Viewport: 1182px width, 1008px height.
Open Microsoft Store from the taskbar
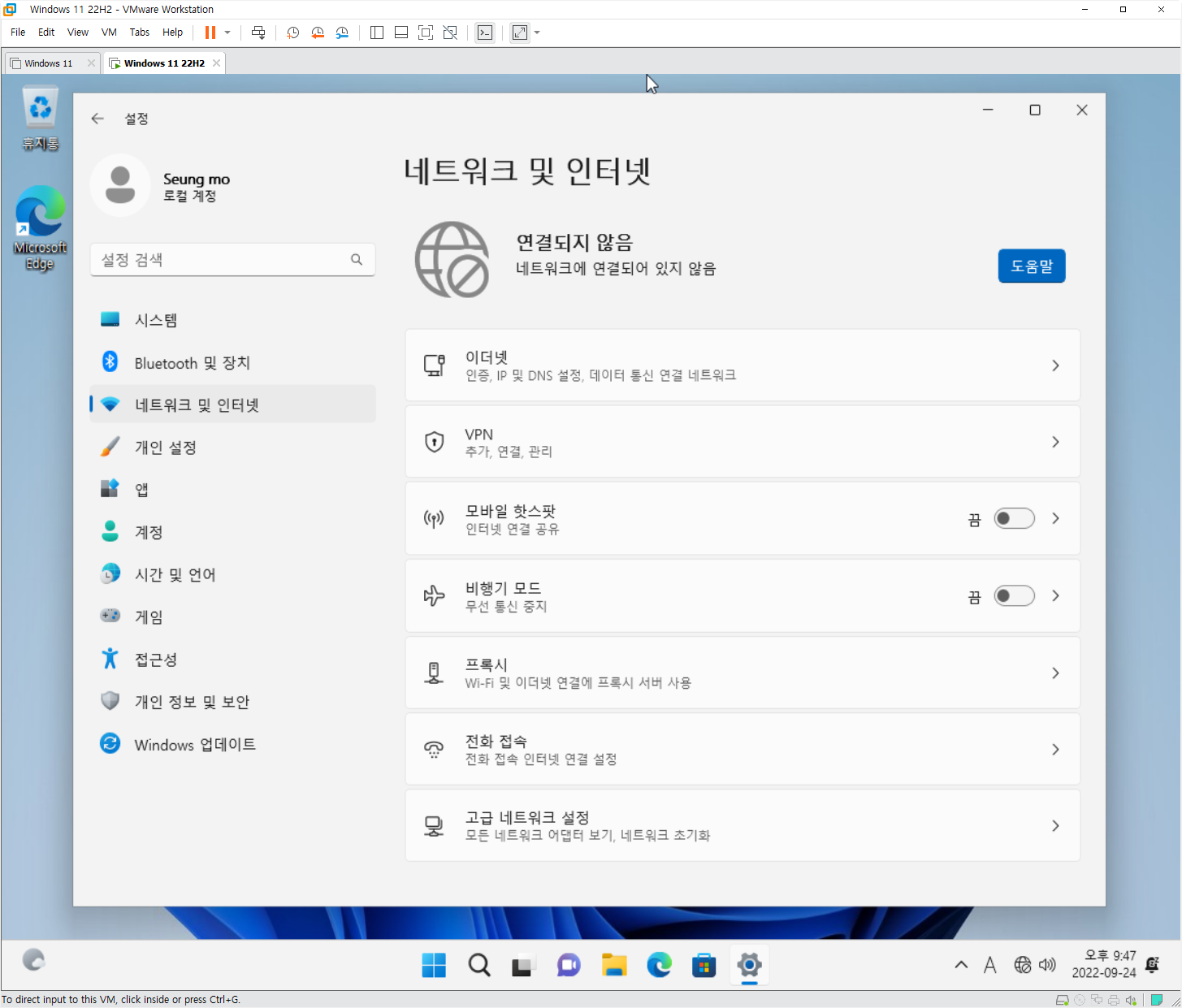pos(704,965)
